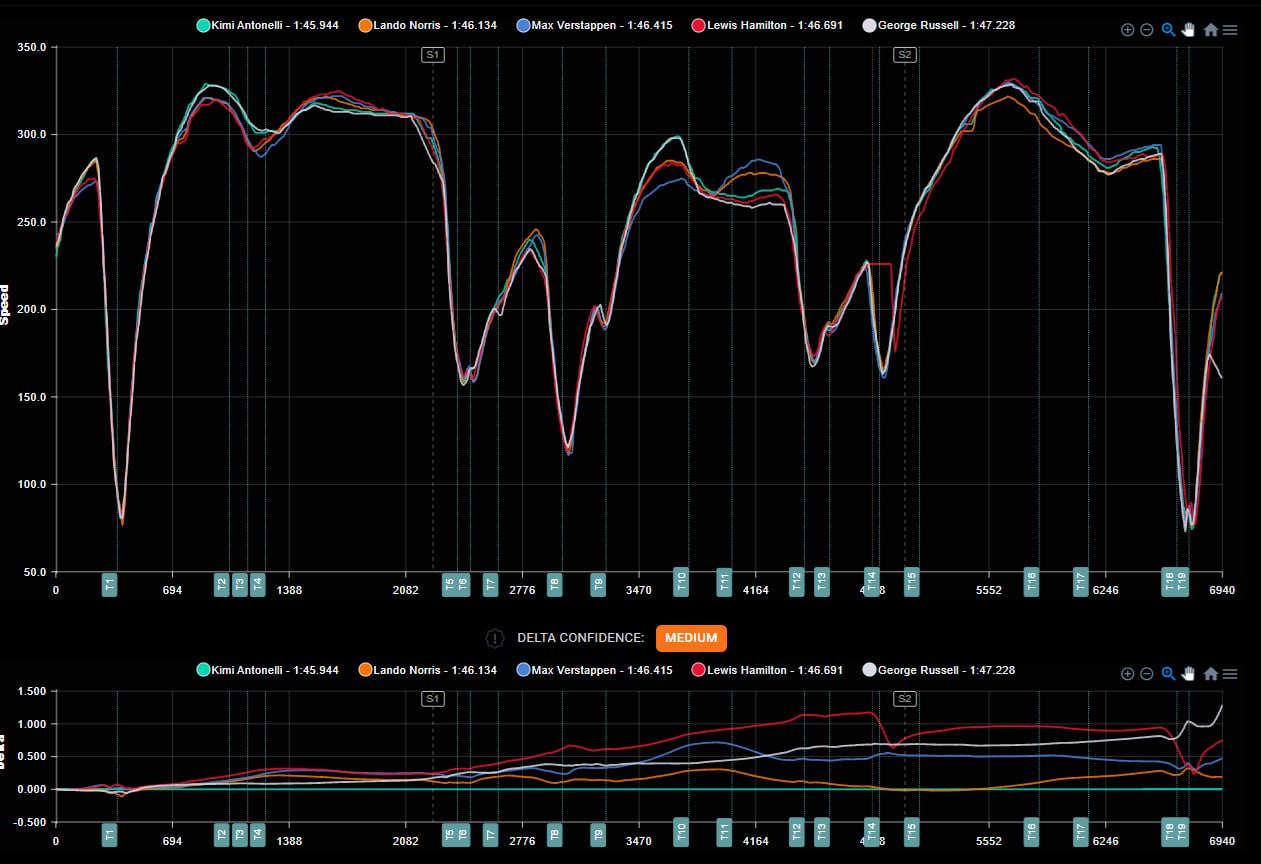Zoom in on the delta chart
Image resolution: width=1261 pixels, height=864 pixels.
point(1128,674)
